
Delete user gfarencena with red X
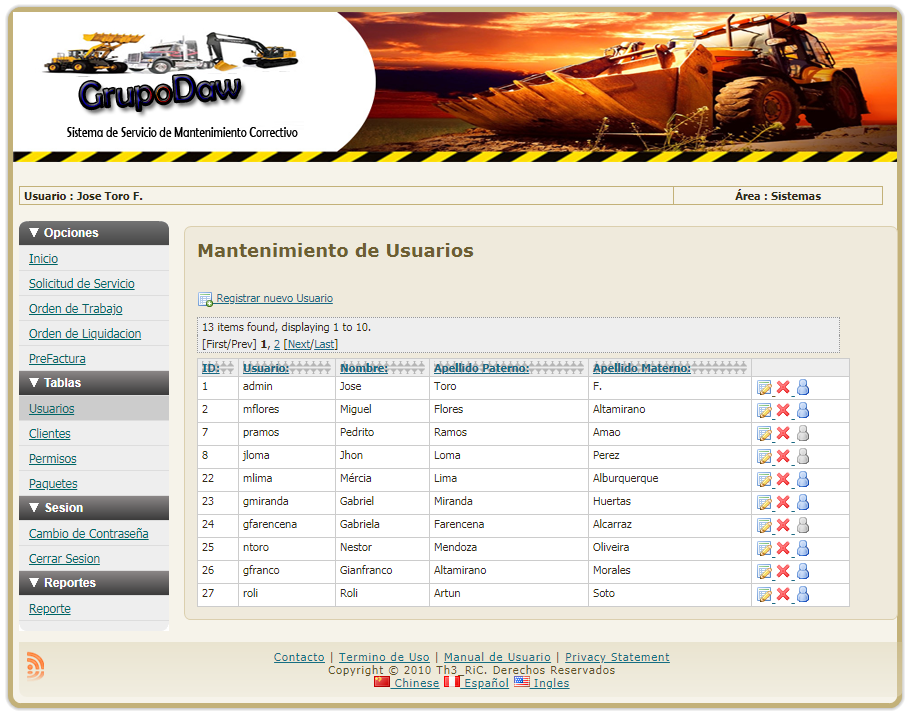click(783, 525)
